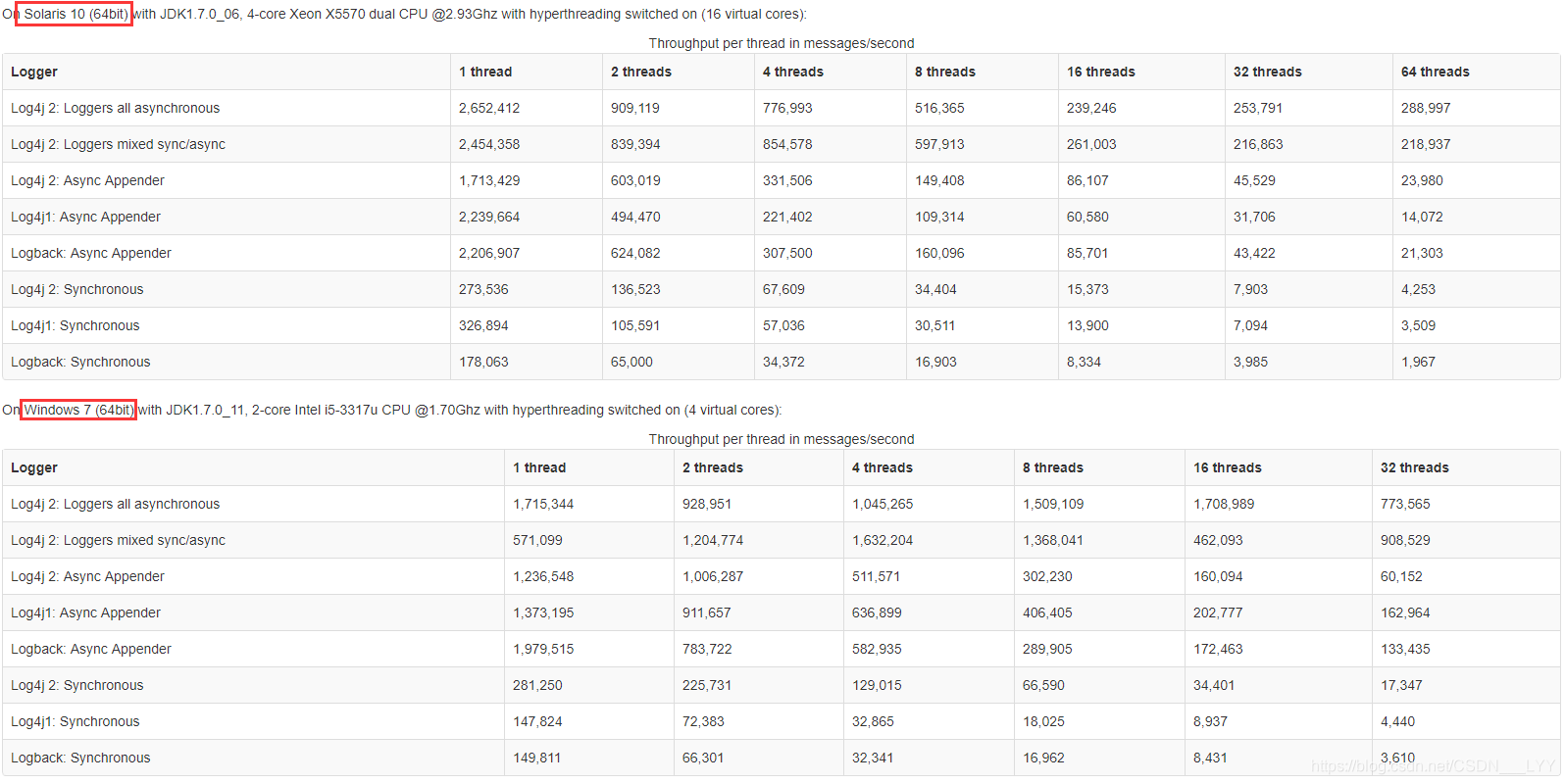Click cell value 13,900
This screenshot has width=1565, height=784.
click(x=1087, y=325)
